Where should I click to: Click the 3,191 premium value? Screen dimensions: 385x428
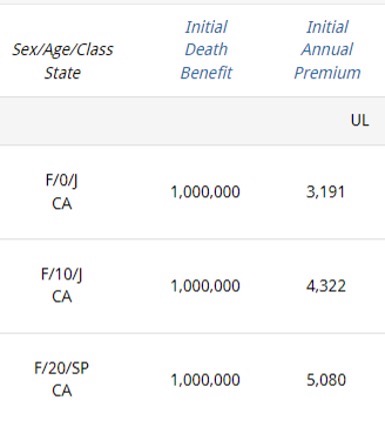326,192
